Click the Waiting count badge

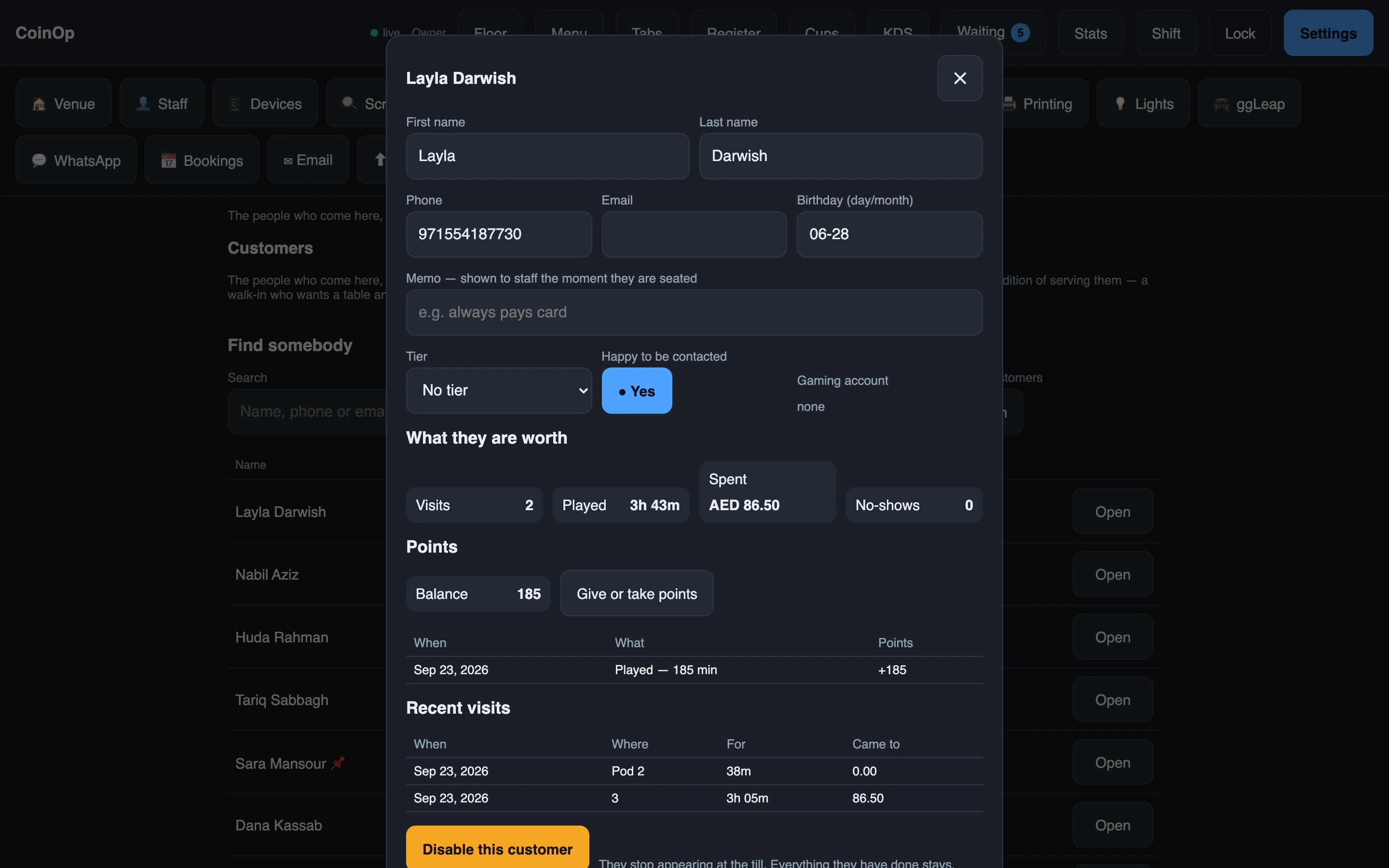(x=1020, y=33)
